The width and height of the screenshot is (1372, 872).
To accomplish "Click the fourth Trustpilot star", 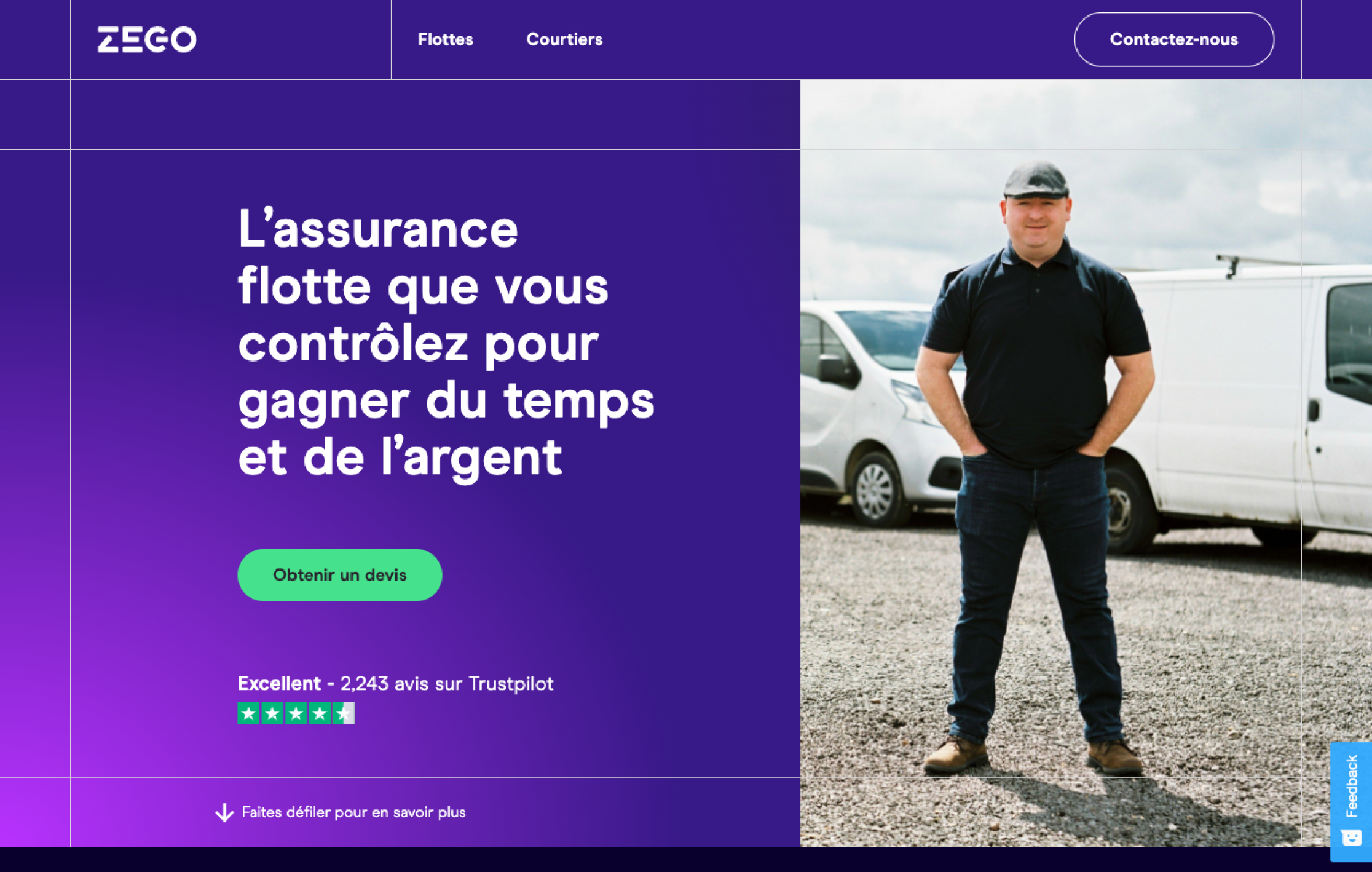I will click(320, 713).
